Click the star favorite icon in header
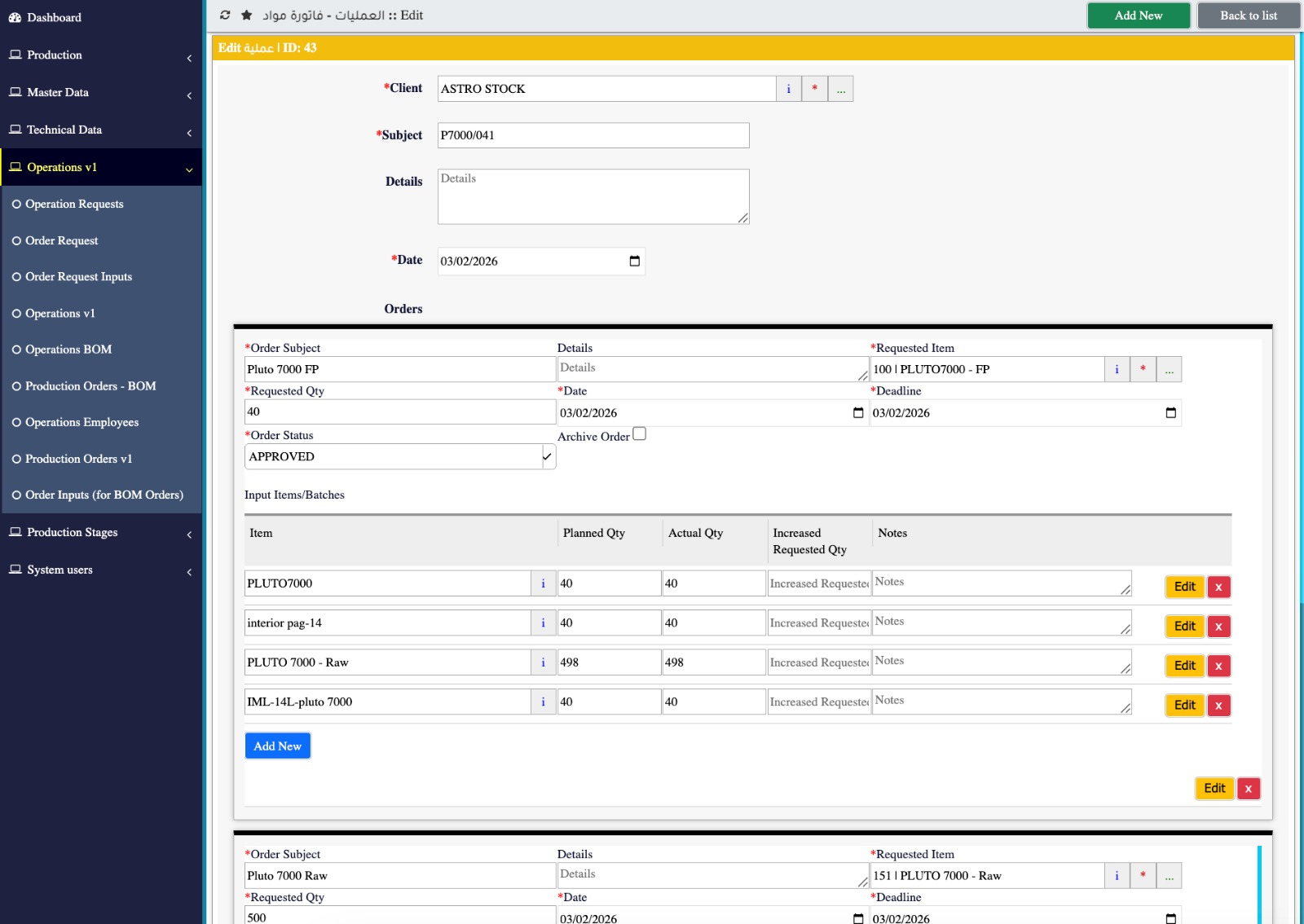1304x924 pixels. point(246,15)
